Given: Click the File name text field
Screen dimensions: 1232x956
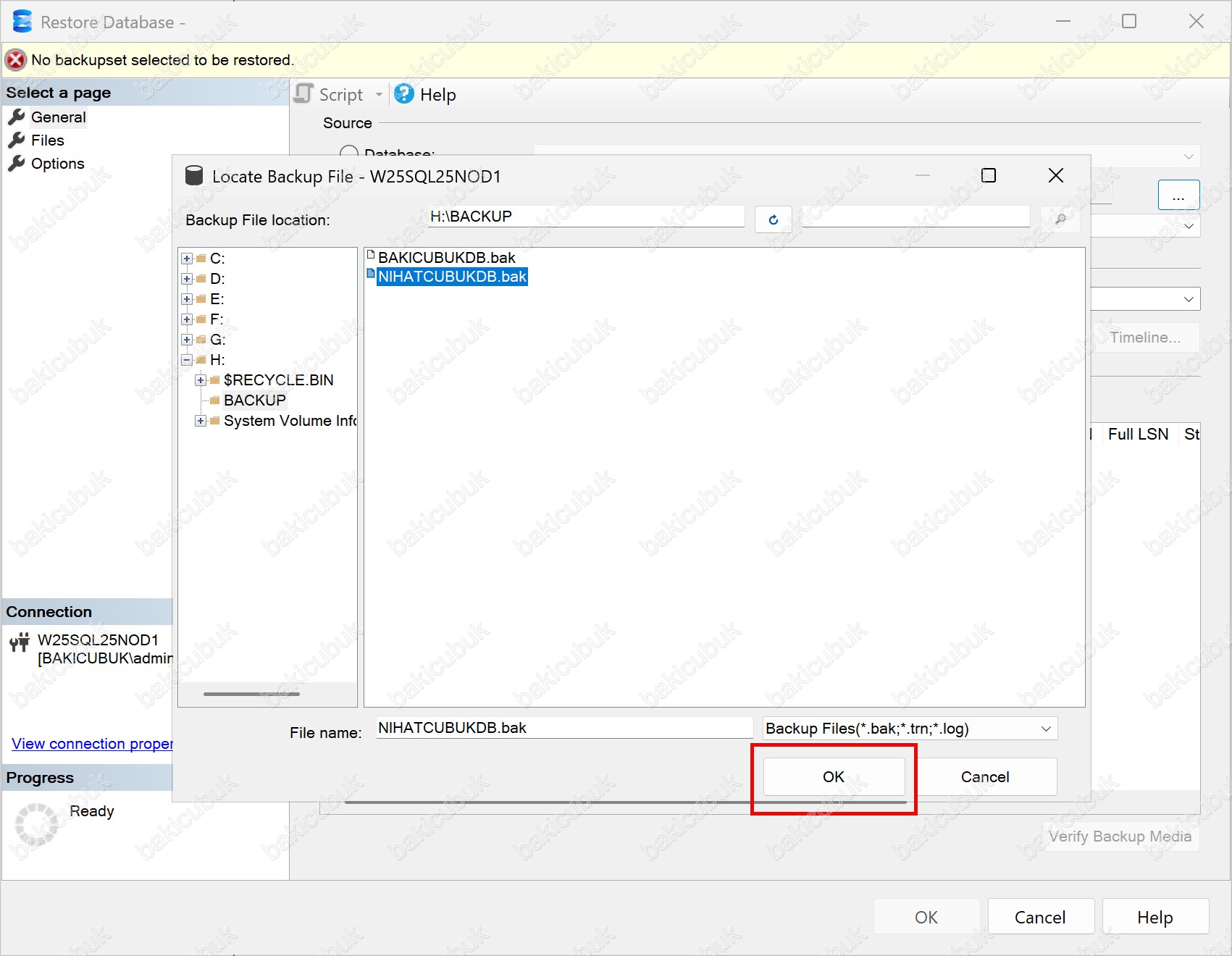Looking at the screenshot, I should 563,729.
